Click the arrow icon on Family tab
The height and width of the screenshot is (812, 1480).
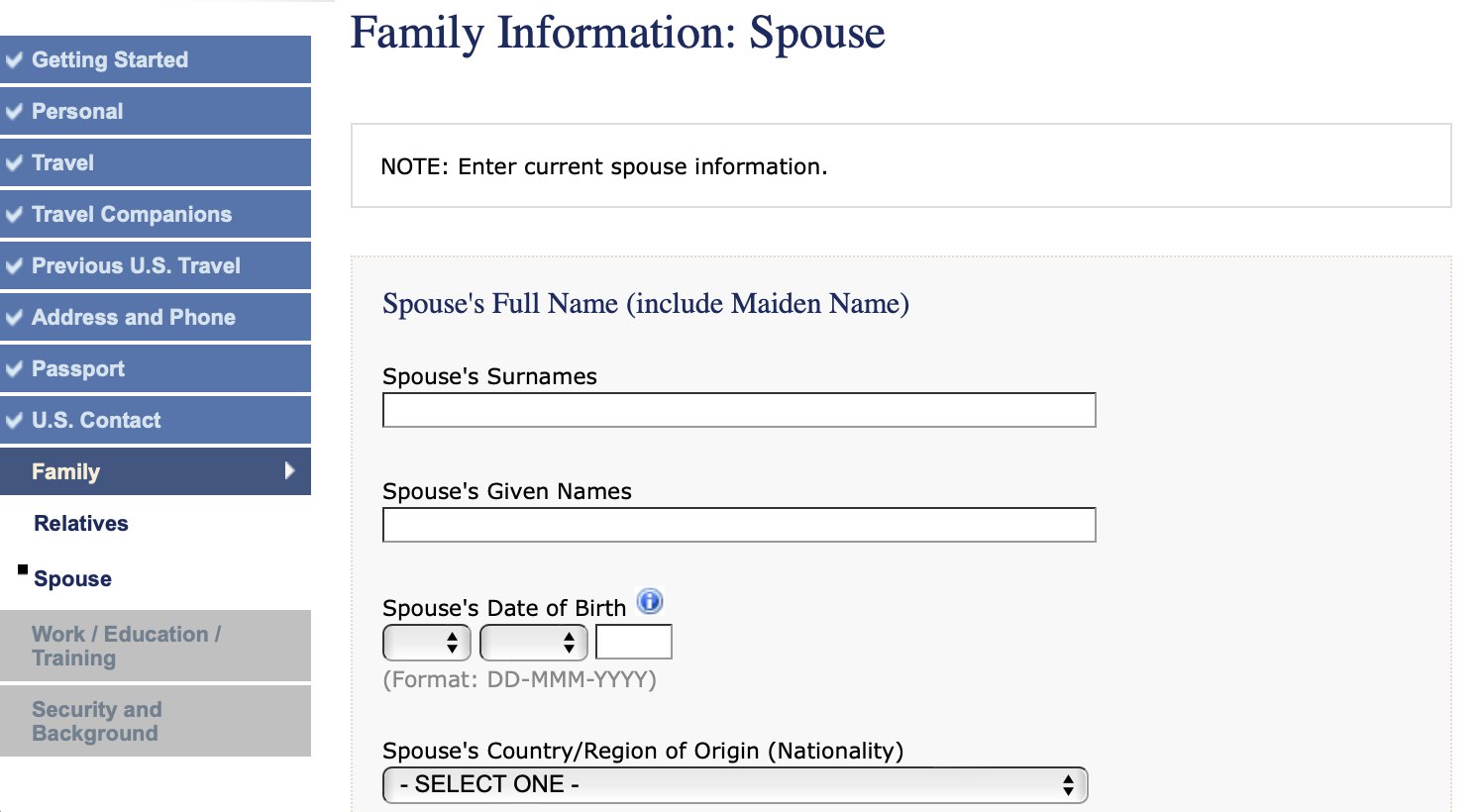pos(289,470)
